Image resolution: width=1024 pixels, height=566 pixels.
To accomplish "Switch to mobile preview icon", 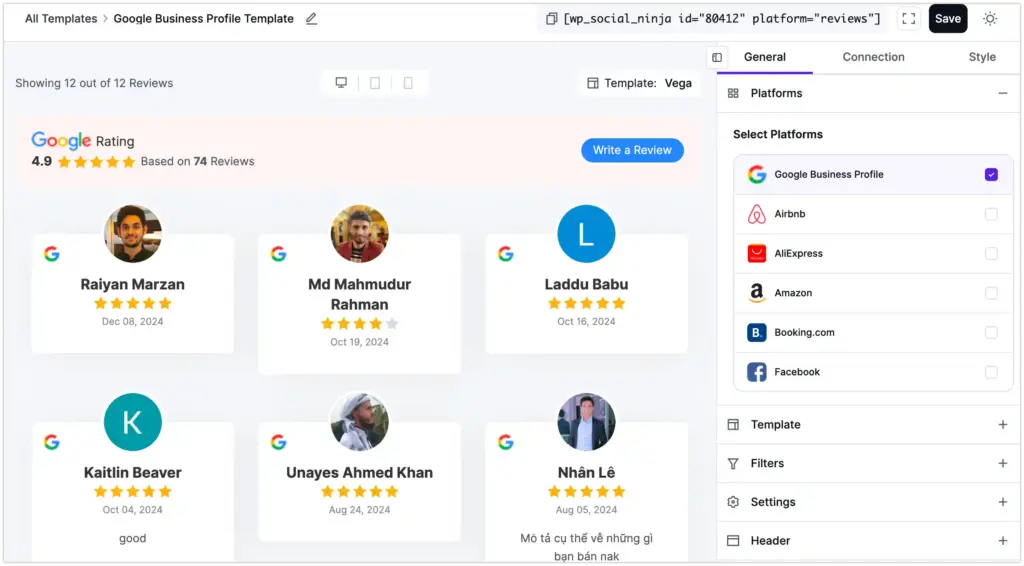I will tap(408, 83).
